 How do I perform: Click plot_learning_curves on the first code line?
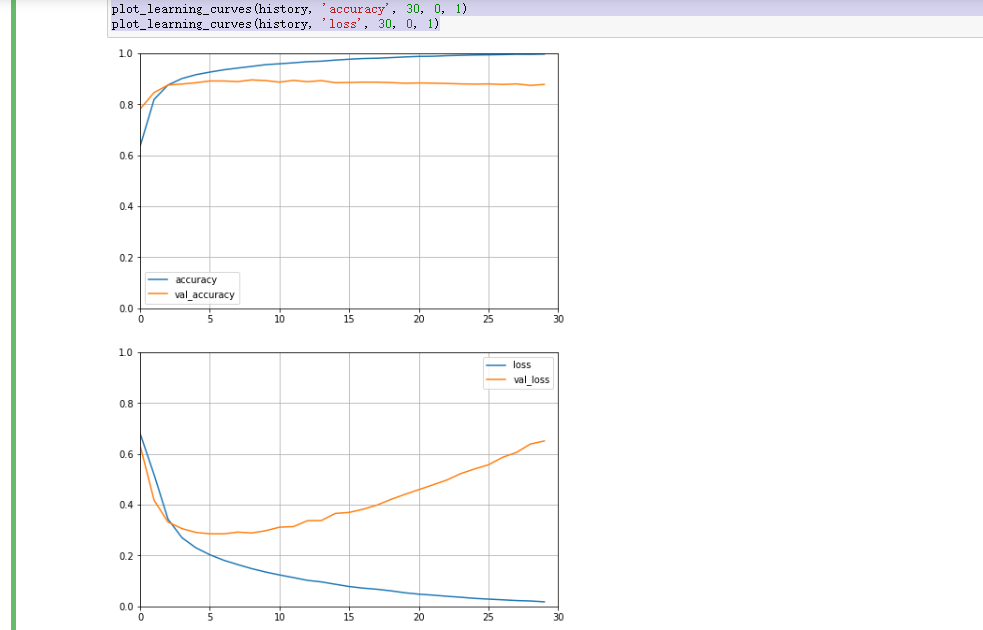point(181,9)
